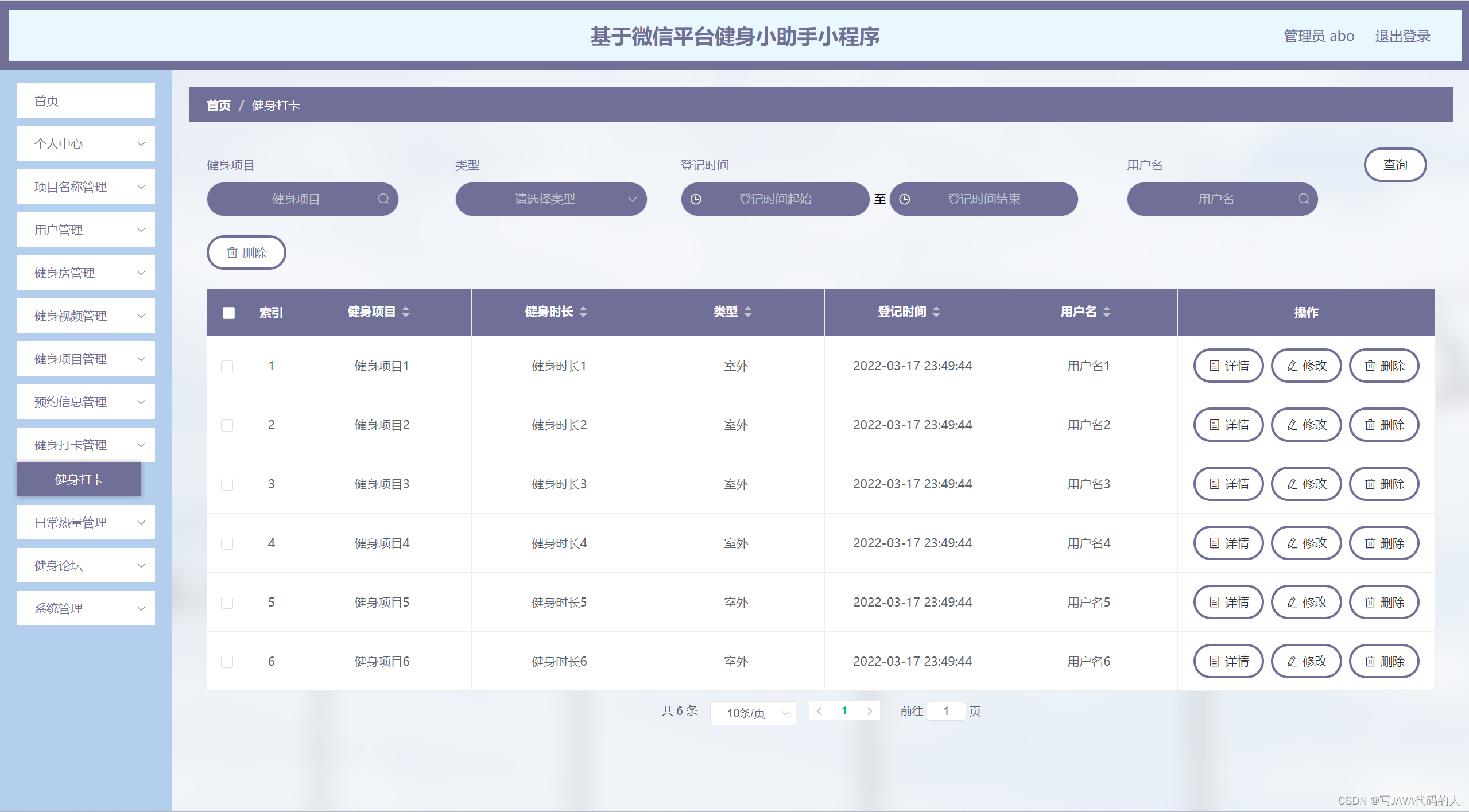
Task: Click 退出登录 link in header
Action: pyautogui.click(x=1402, y=36)
